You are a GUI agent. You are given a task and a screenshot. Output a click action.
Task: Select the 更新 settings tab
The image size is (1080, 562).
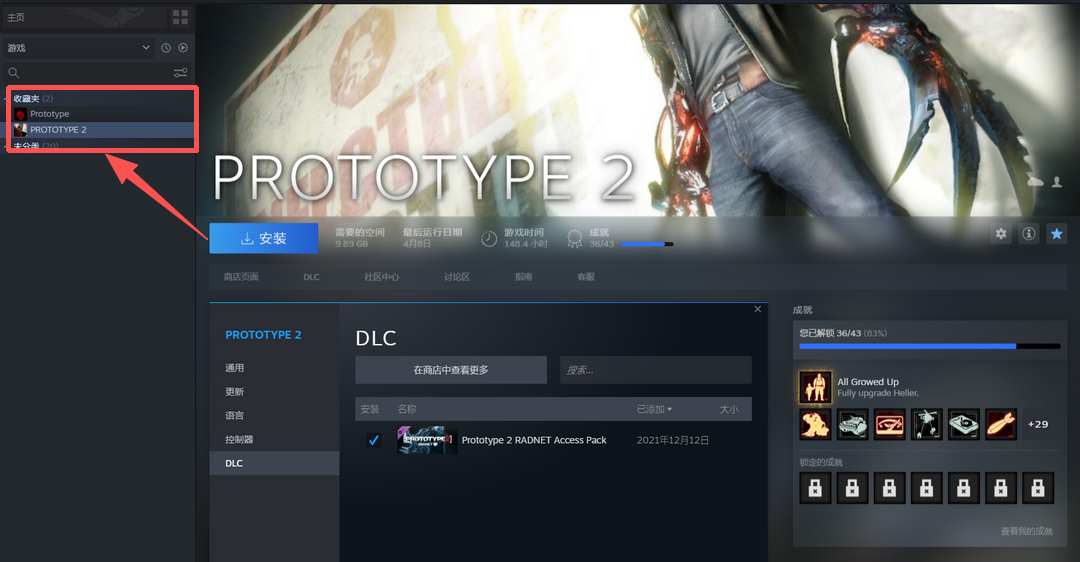point(234,392)
